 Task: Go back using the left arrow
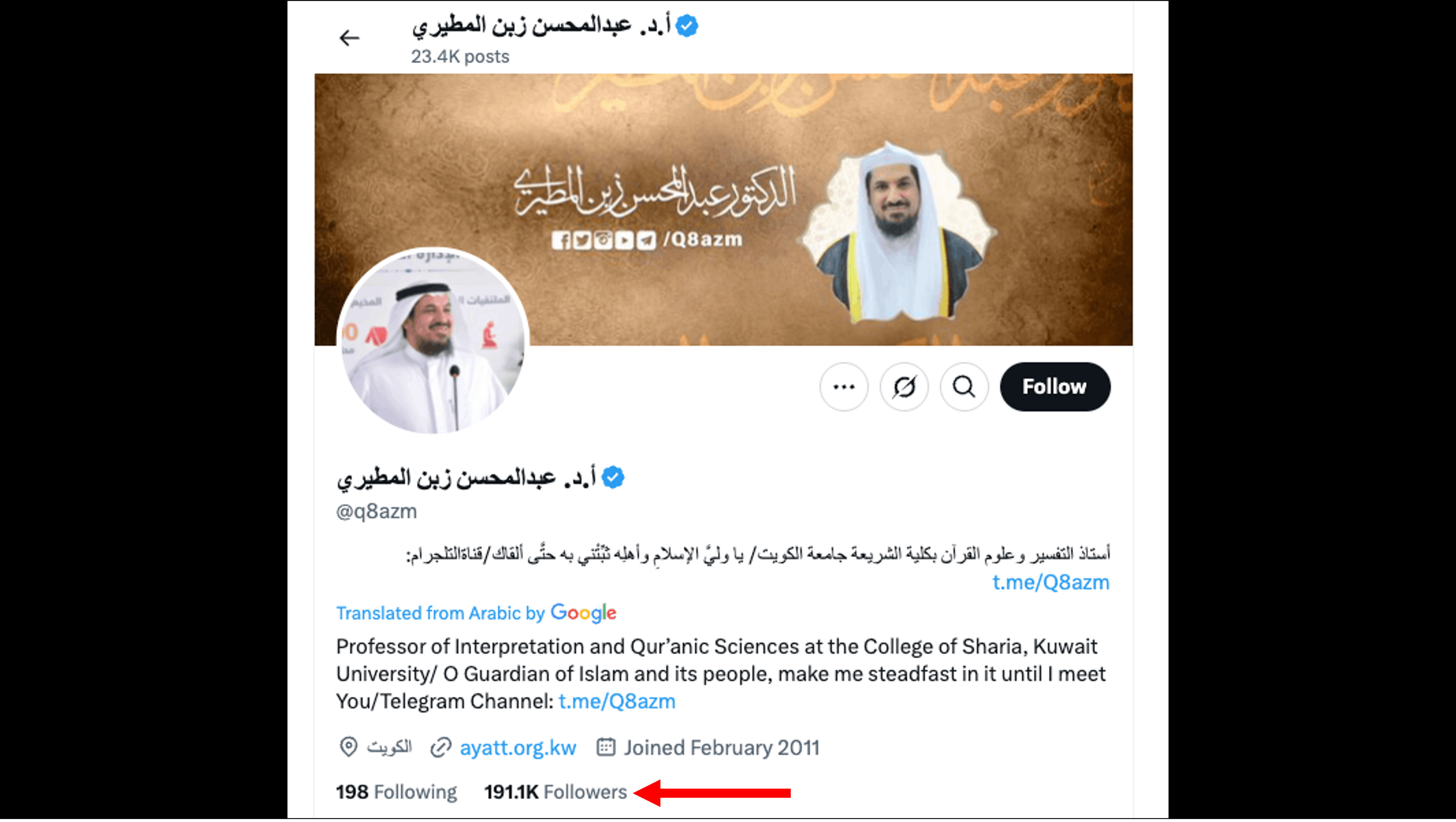(x=349, y=38)
